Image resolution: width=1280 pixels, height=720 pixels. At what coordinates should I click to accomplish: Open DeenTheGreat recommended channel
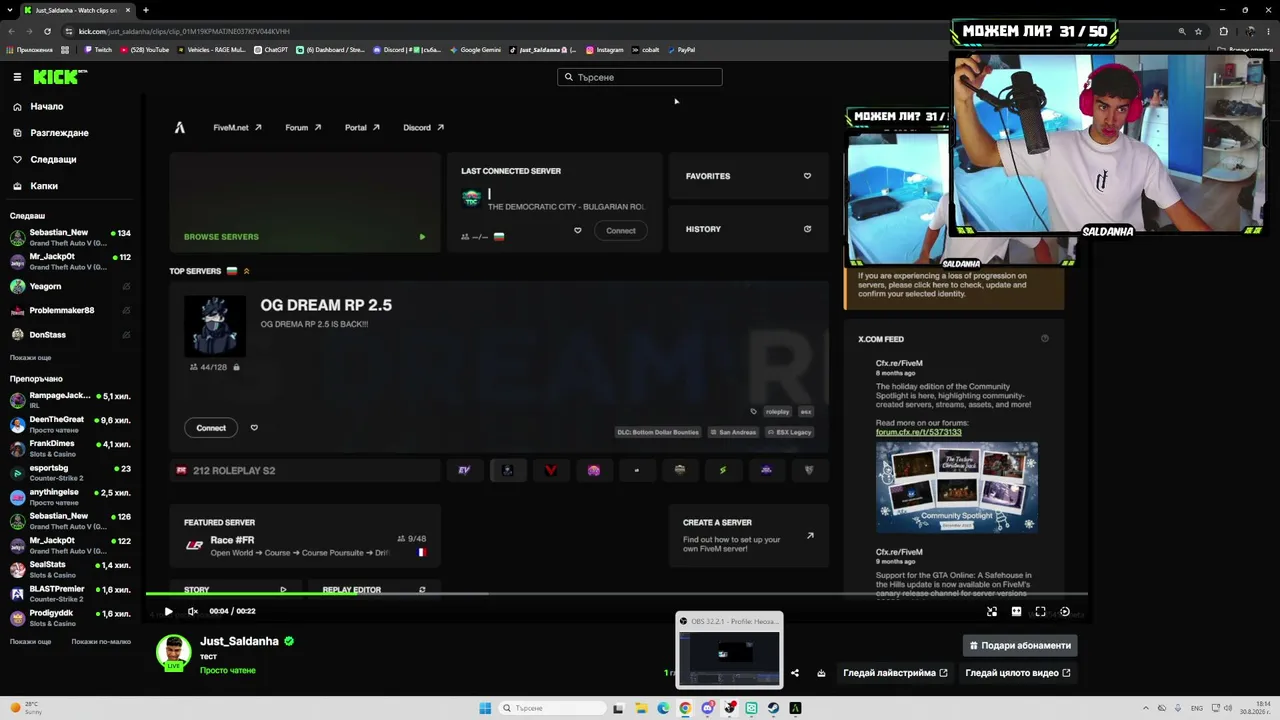[x=72, y=424]
